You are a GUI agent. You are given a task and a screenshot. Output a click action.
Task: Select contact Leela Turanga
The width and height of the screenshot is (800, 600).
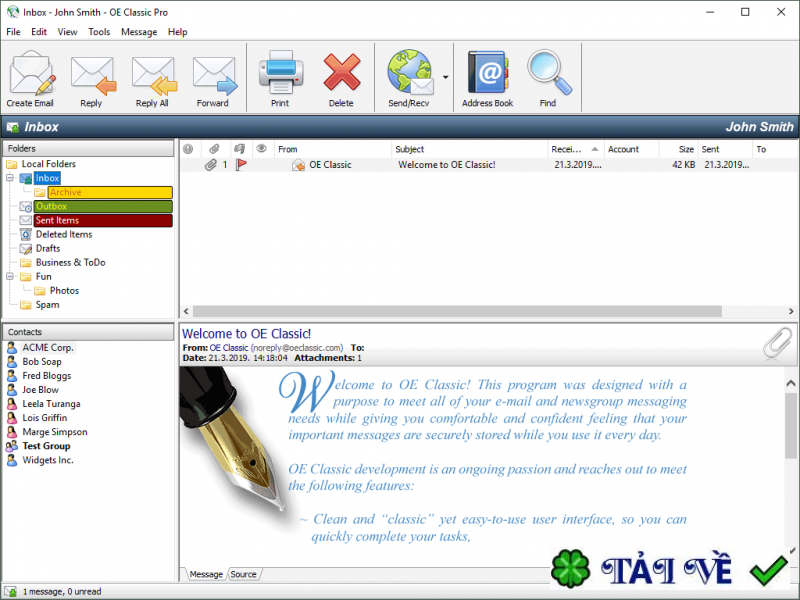tap(51, 404)
